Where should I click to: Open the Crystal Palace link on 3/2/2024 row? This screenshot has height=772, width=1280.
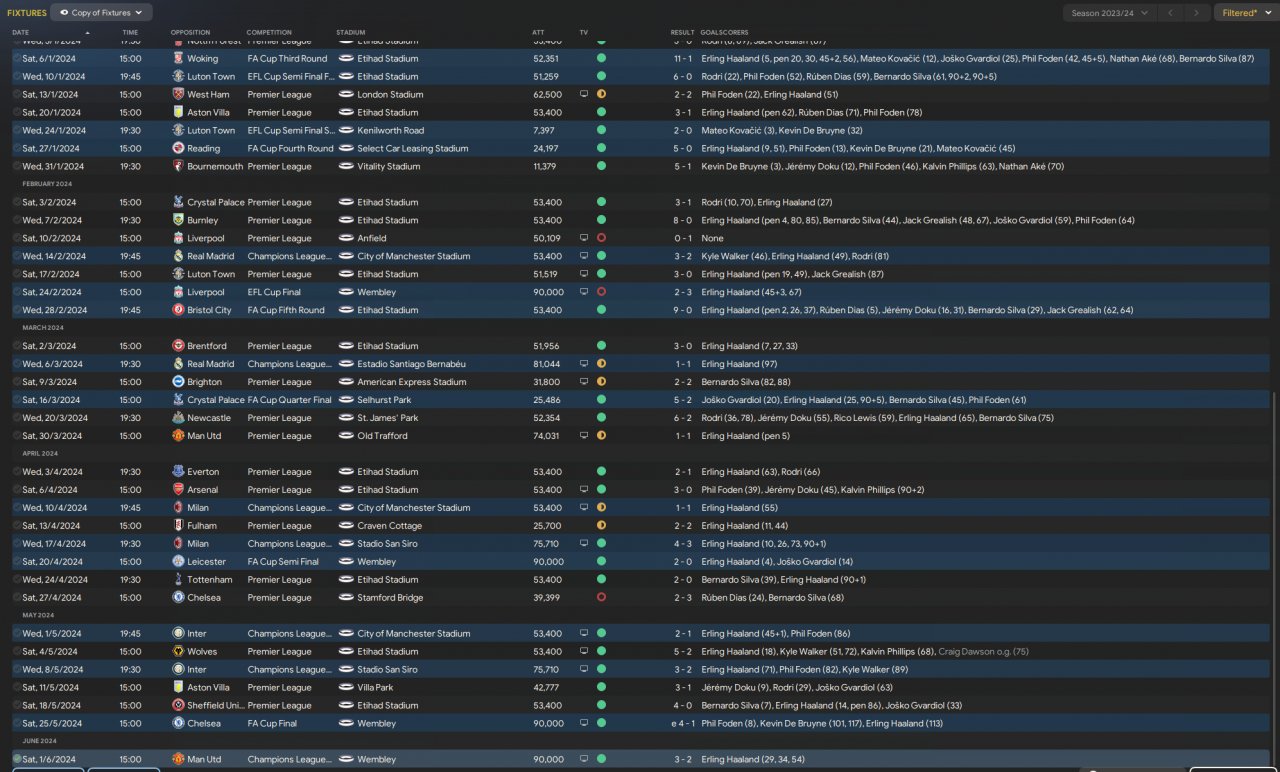(x=215, y=203)
